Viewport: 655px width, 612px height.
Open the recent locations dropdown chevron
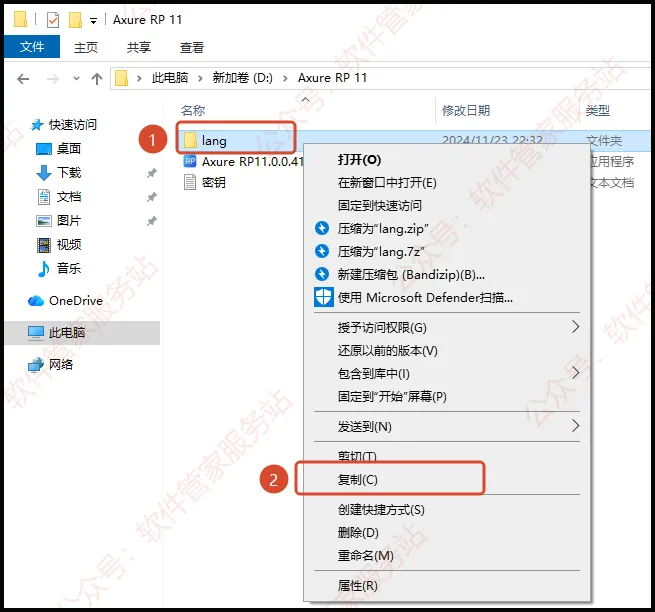coord(76,78)
